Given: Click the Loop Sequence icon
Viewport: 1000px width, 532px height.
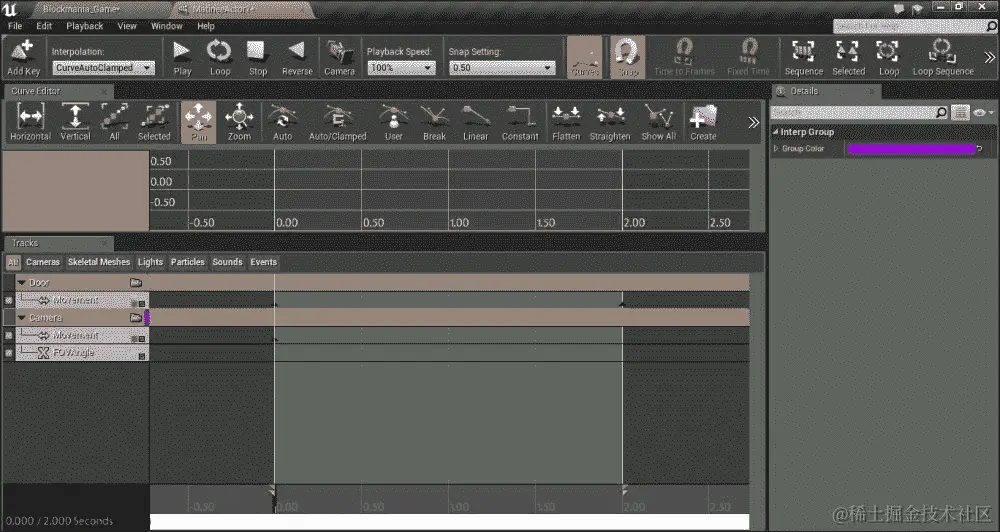Looking at the screenshot, I should [943, 57].
